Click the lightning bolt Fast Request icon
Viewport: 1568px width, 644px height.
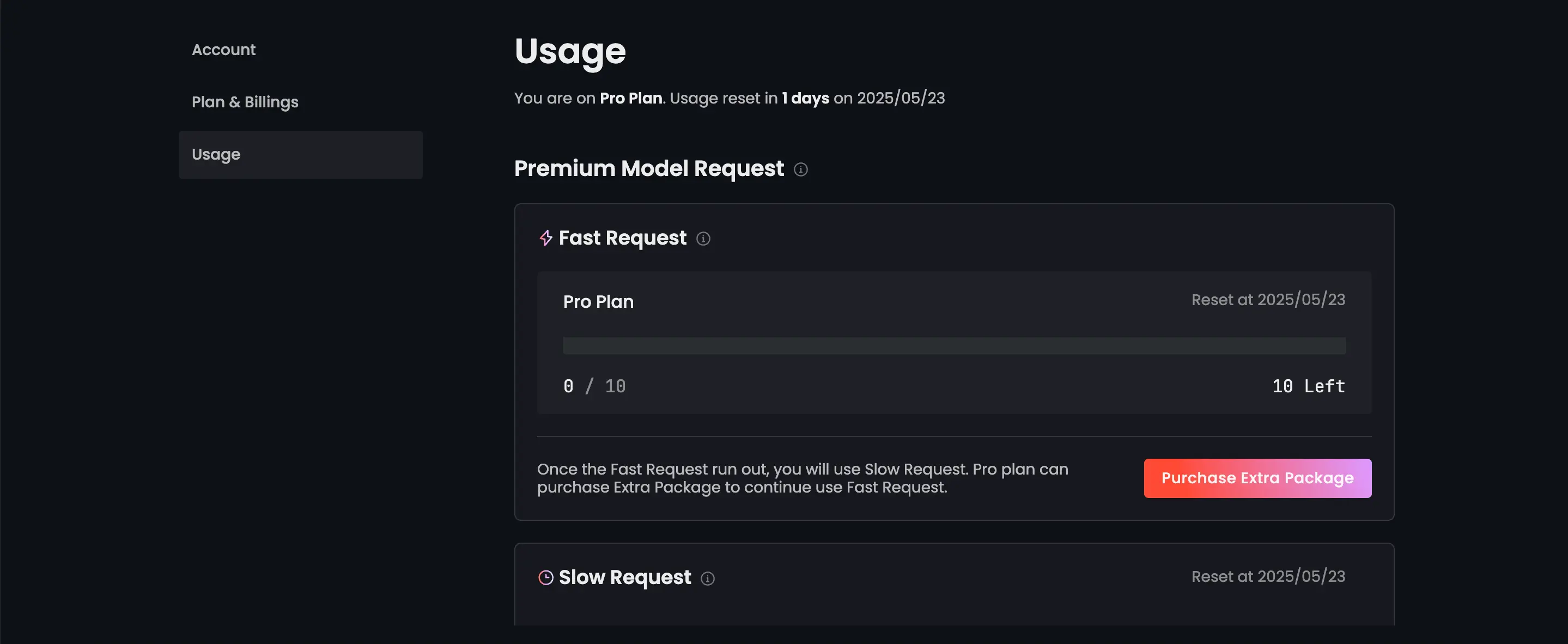click(x=546, y=238)
